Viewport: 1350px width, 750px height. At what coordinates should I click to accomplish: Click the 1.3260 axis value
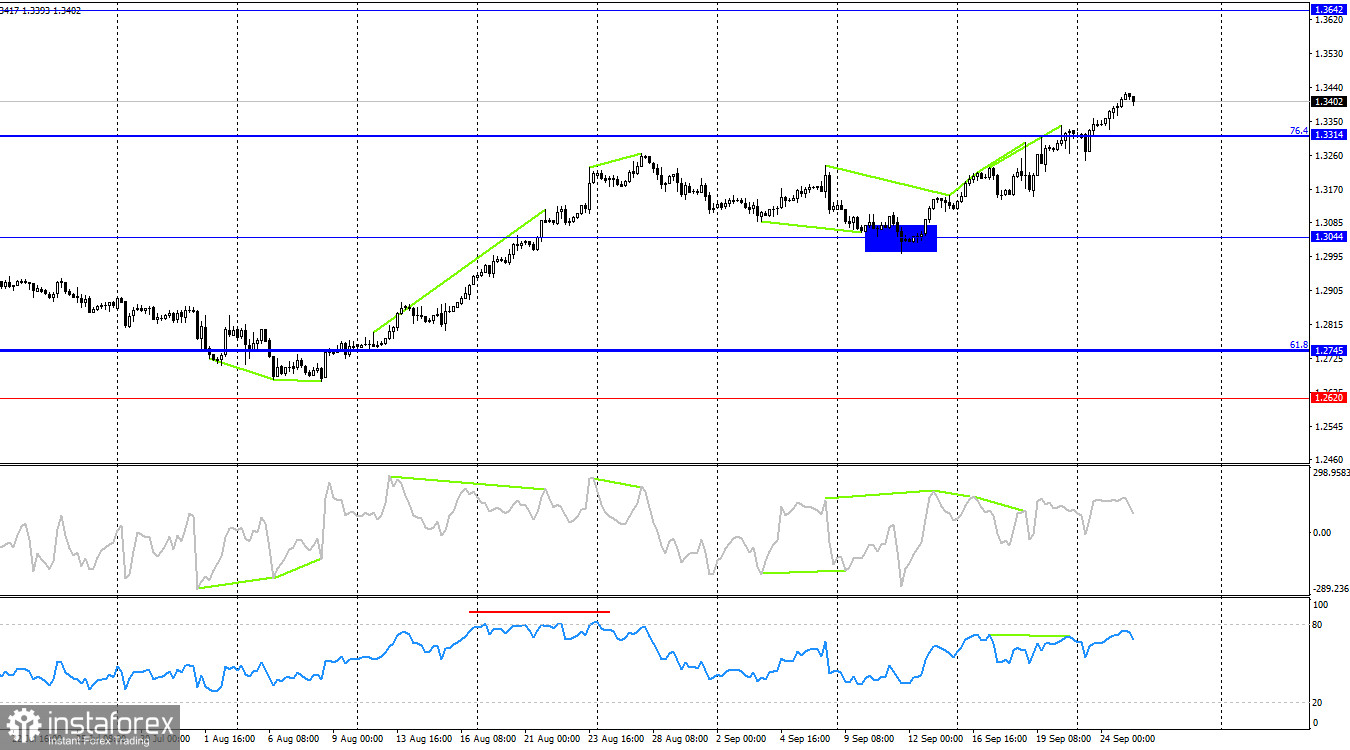click(x=1330, y=156)
